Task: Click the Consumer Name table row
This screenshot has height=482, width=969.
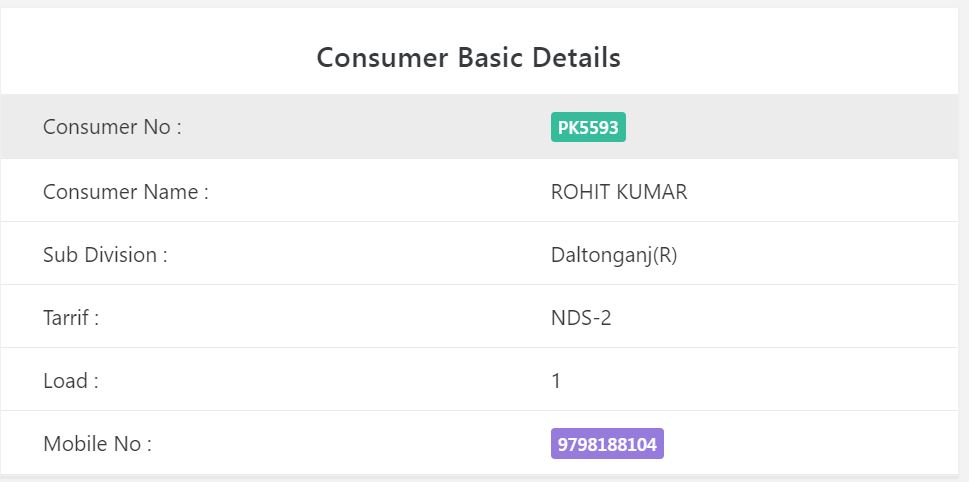Action: [x=480, y=190]
